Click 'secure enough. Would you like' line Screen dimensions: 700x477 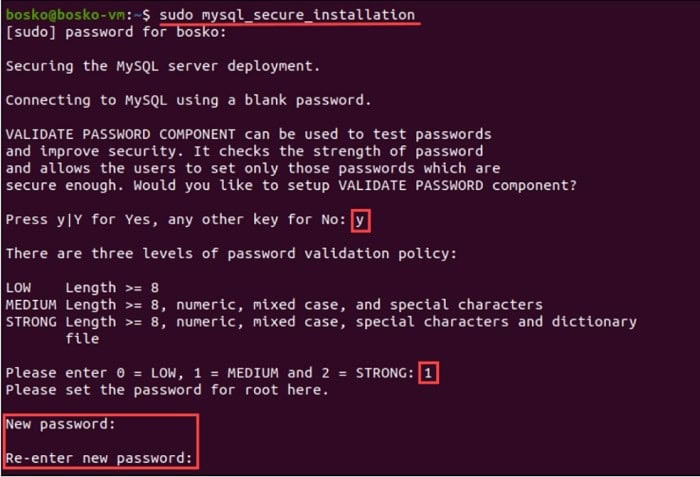pyautogui.click(x=291, y=185)
